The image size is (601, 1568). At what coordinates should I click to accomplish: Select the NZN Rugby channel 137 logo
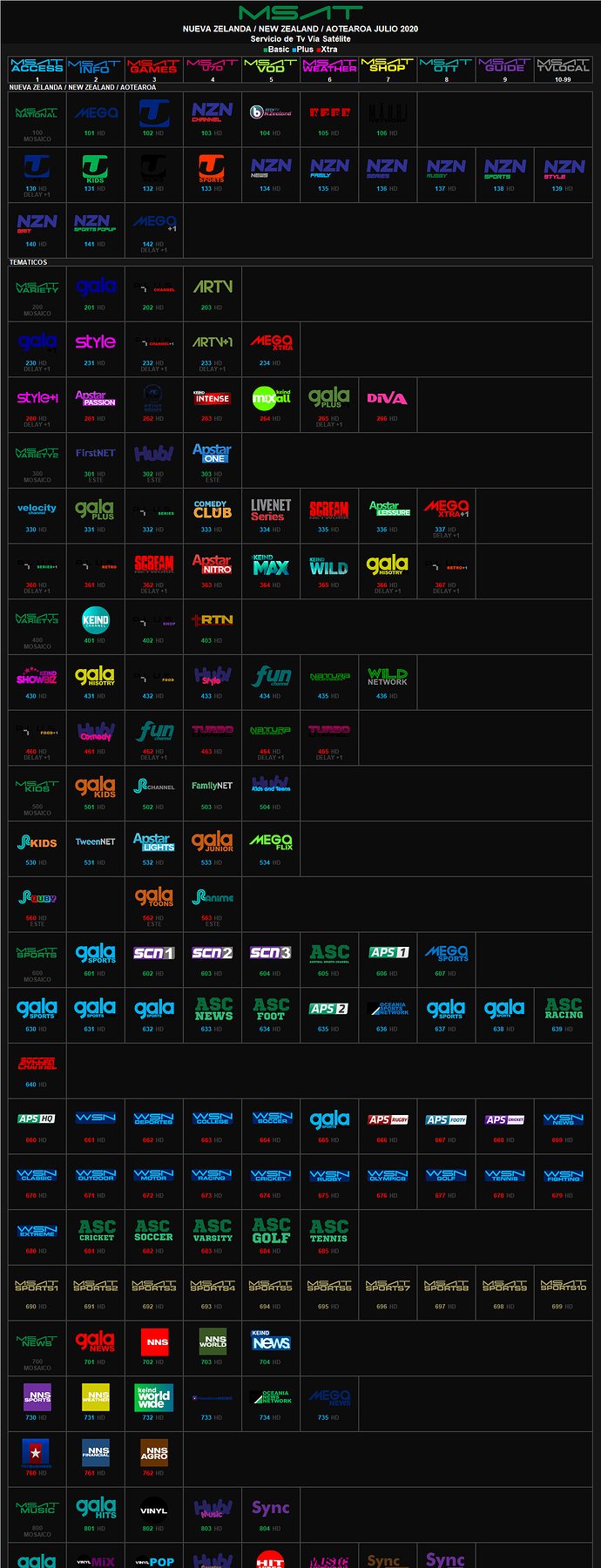click(446, 167)
